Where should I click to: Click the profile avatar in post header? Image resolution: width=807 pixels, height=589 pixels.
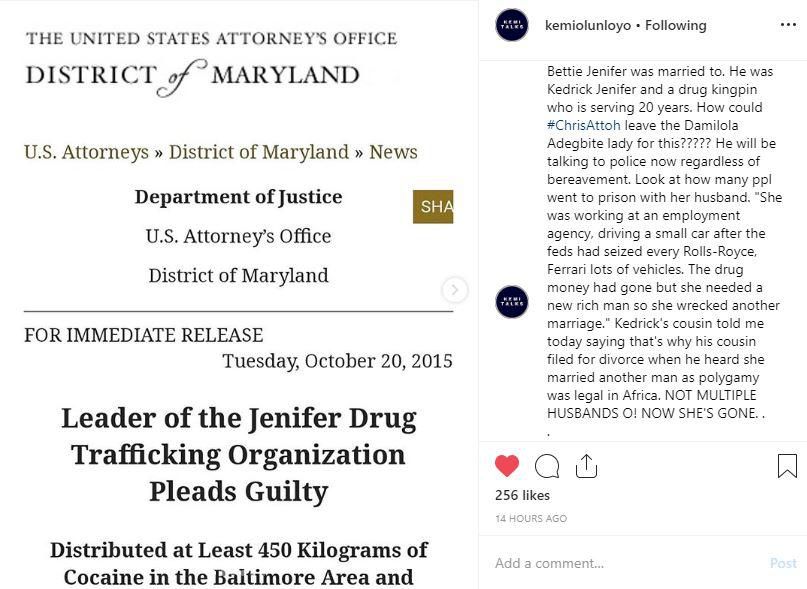coord(512,25)
